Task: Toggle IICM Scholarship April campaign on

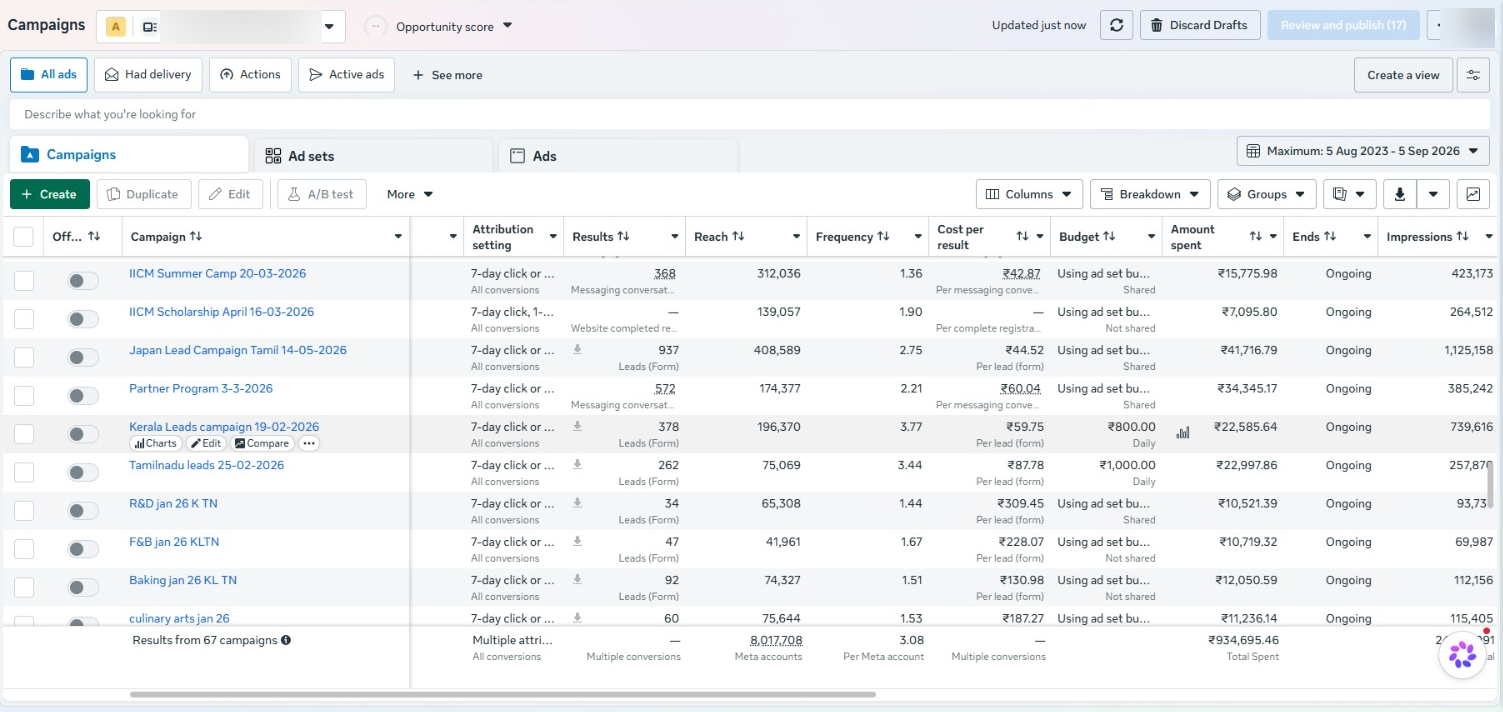Action: pos(83,319)
